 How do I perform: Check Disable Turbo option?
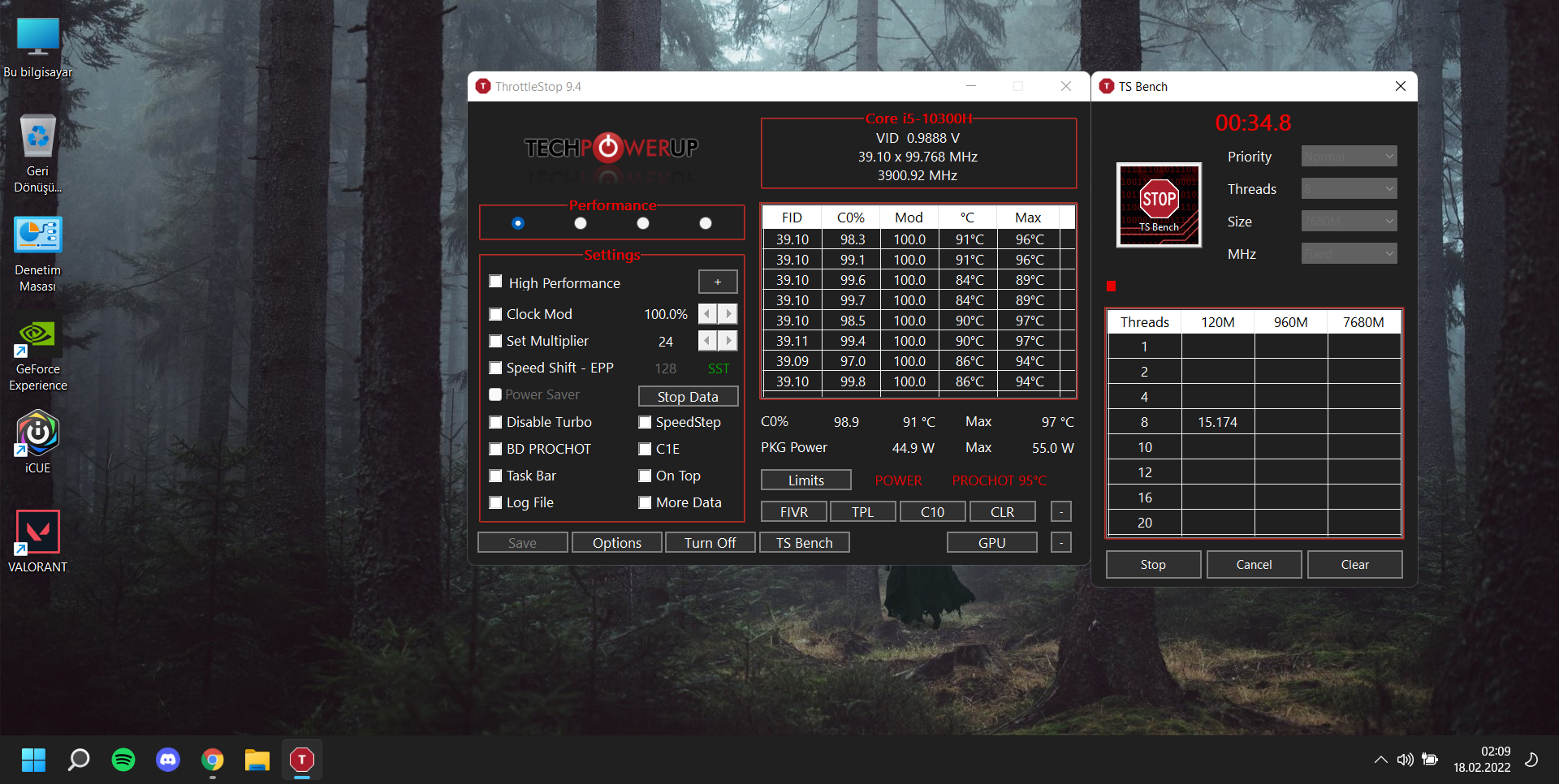tap(495, 422)
